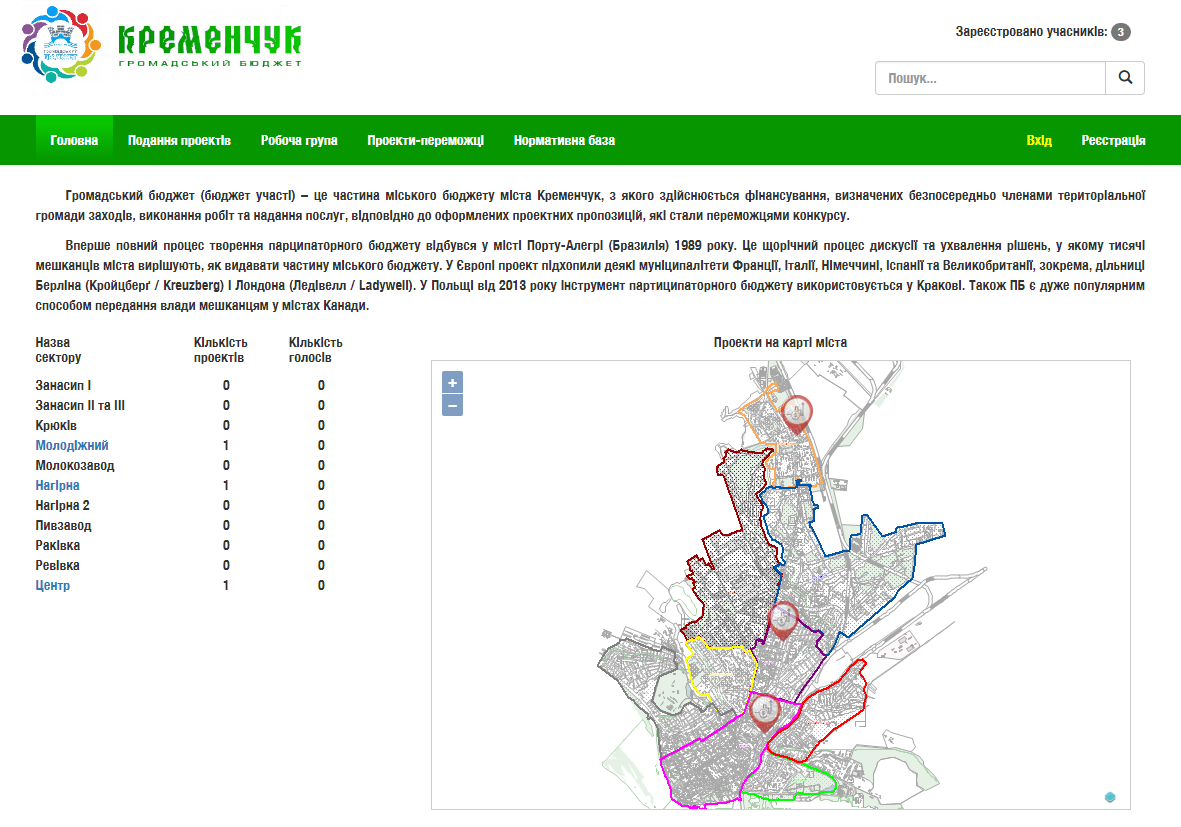The height and width of the screenshot is (827, 1181).
Task: Click the small teal icon in map corner
Action: [x=1110, y=797]
